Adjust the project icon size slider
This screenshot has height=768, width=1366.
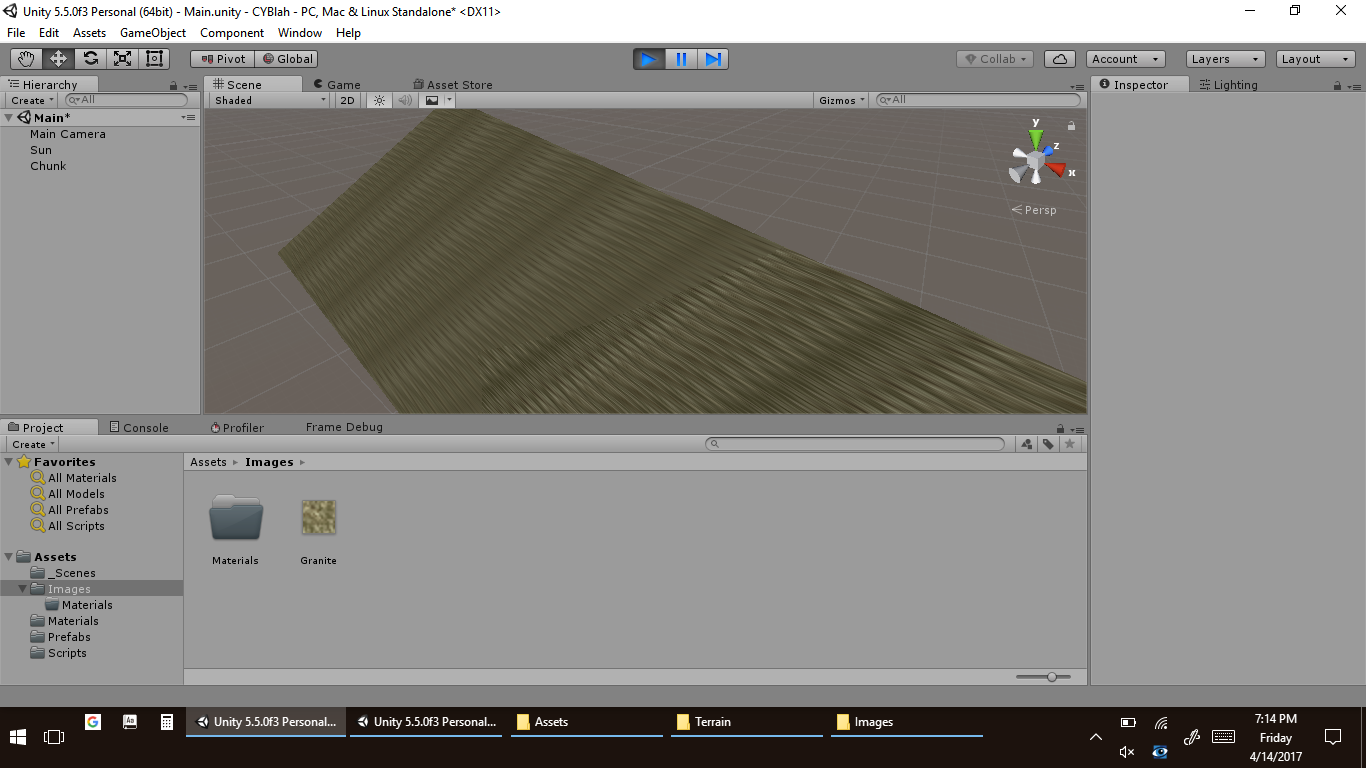(x=1051, y=677)
